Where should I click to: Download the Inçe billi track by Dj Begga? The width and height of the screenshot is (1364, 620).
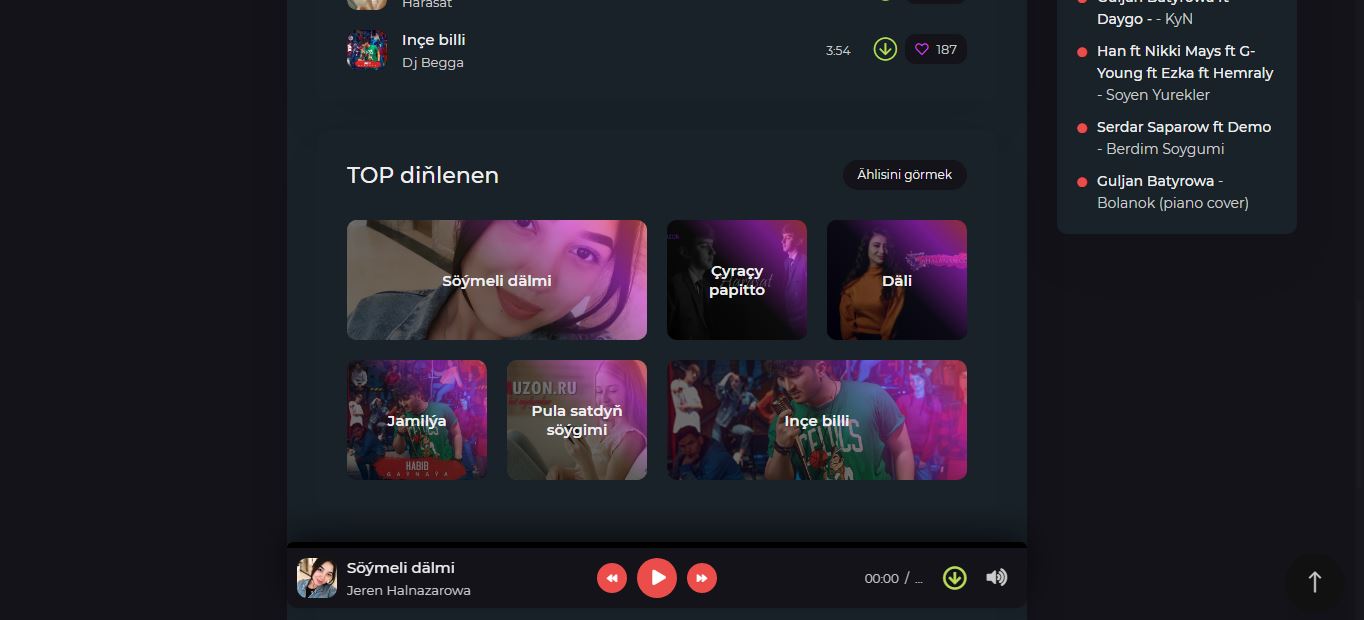pos(885,49)
